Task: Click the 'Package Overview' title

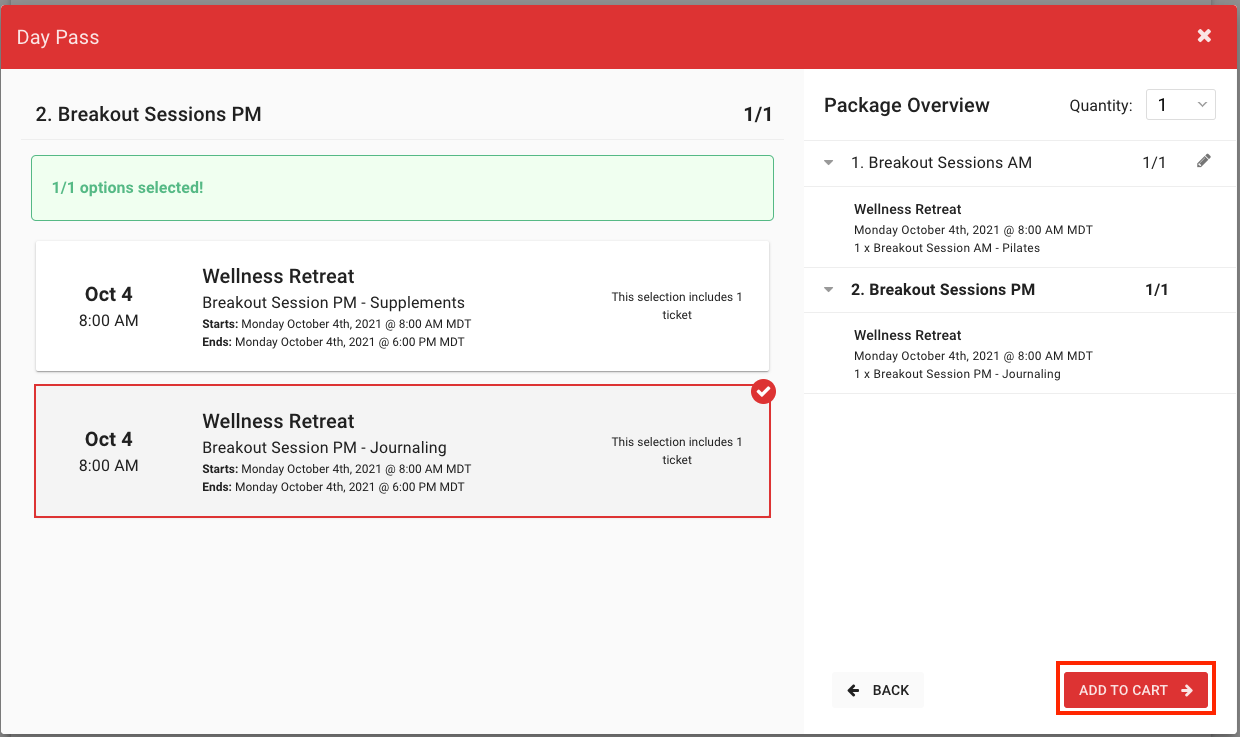Action: pos(907,105)
